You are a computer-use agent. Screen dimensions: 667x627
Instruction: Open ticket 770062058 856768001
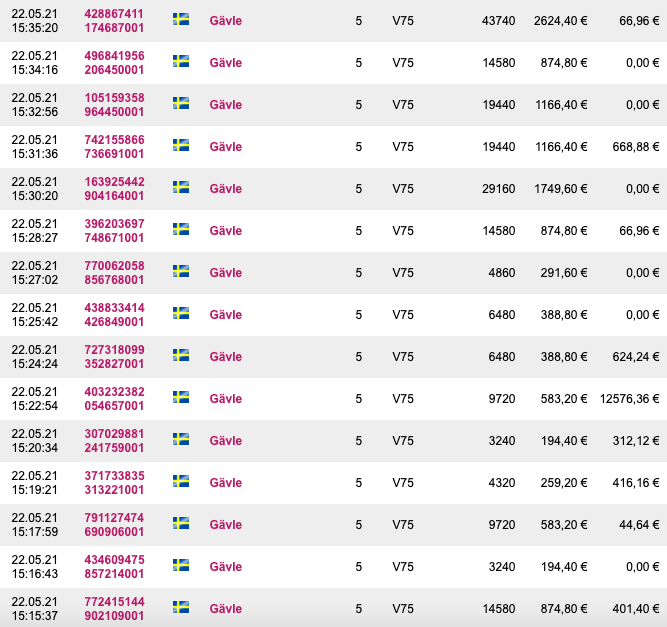[x=114, y=272]
